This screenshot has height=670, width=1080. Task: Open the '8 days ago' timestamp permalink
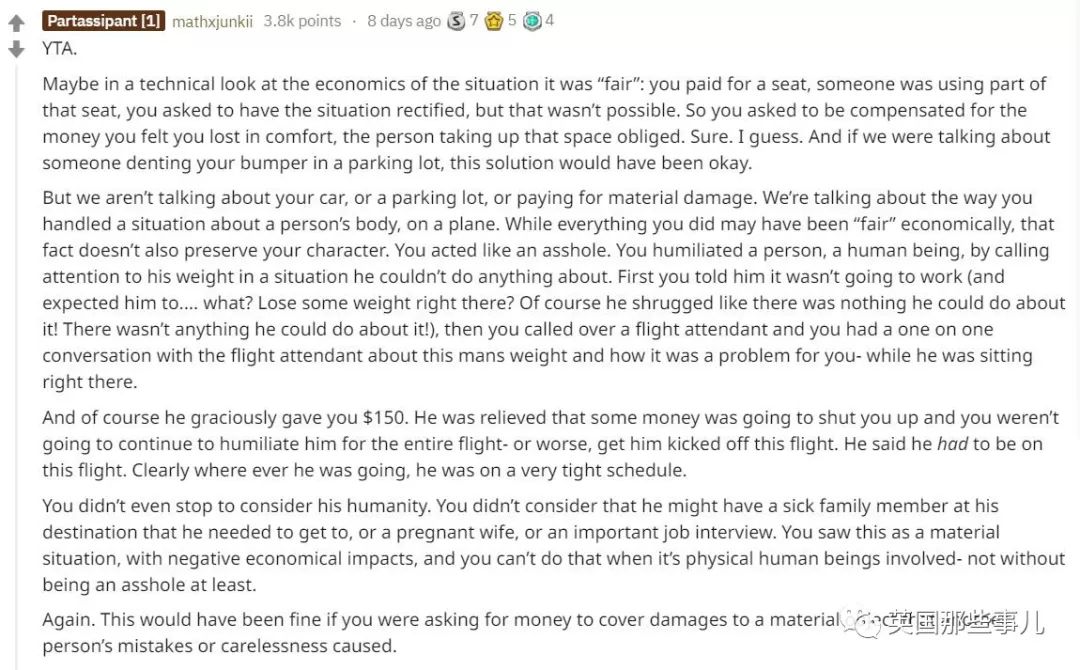click(403, 21)
